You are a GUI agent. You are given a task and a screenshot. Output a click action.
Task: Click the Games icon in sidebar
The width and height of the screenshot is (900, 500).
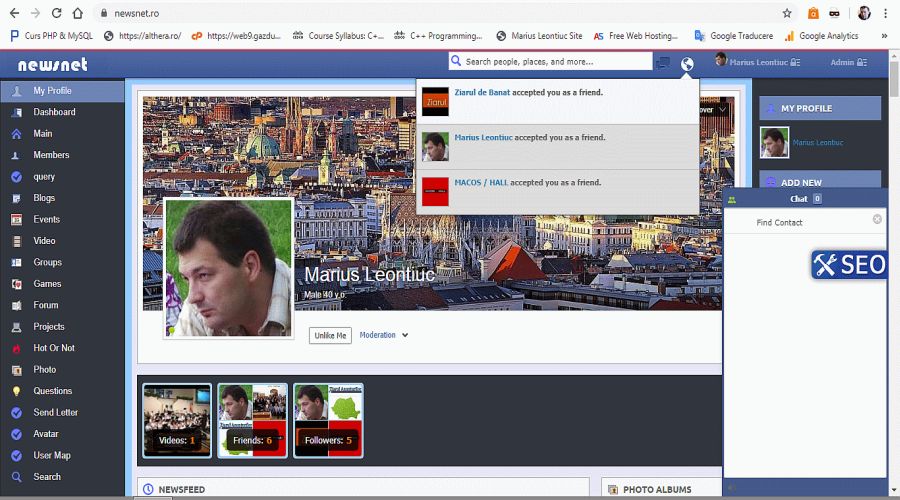coord(16,284)
